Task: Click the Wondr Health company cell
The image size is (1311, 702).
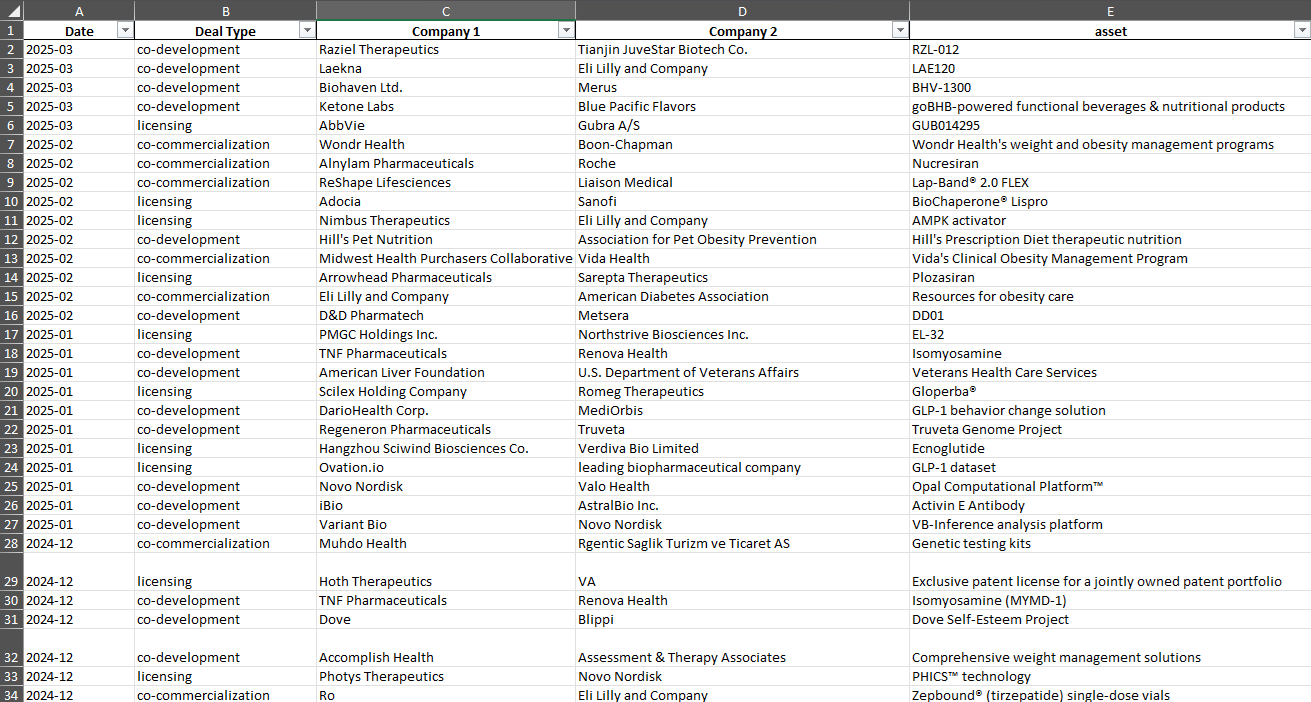Action: pyautogui.click(x=446, y=145)
